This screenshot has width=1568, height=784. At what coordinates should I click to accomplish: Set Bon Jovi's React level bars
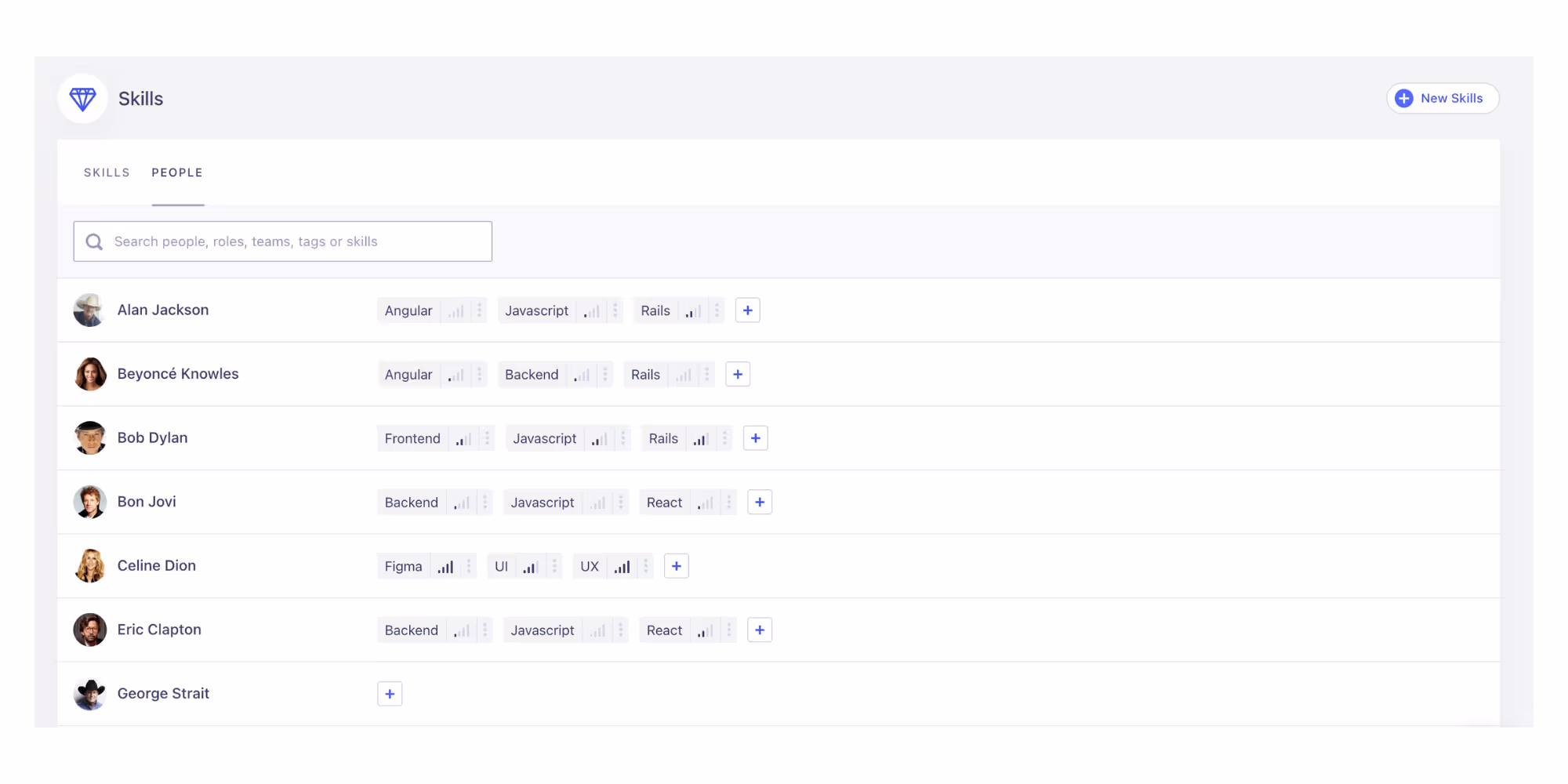pyautogui.click(x=706, y=503)
